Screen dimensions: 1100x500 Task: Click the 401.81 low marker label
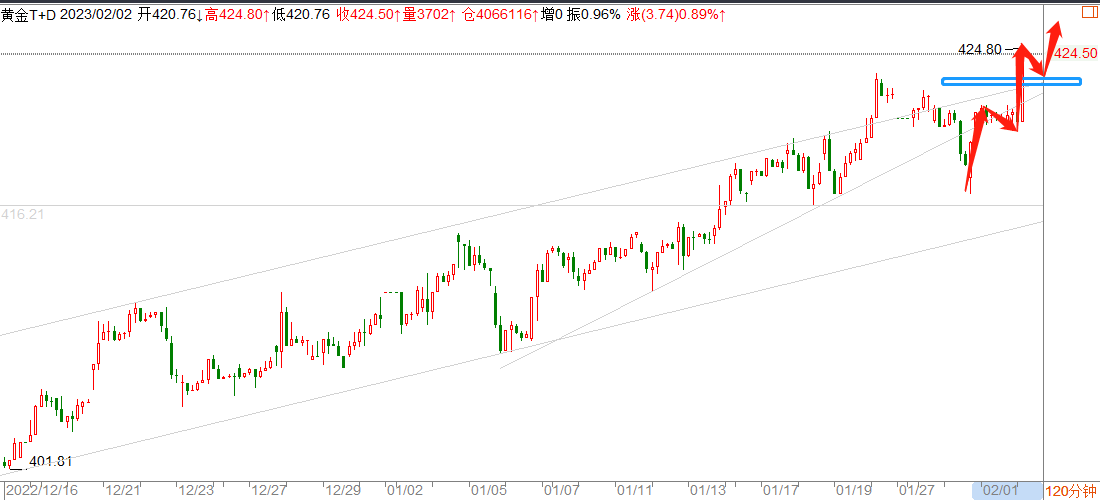50,461
